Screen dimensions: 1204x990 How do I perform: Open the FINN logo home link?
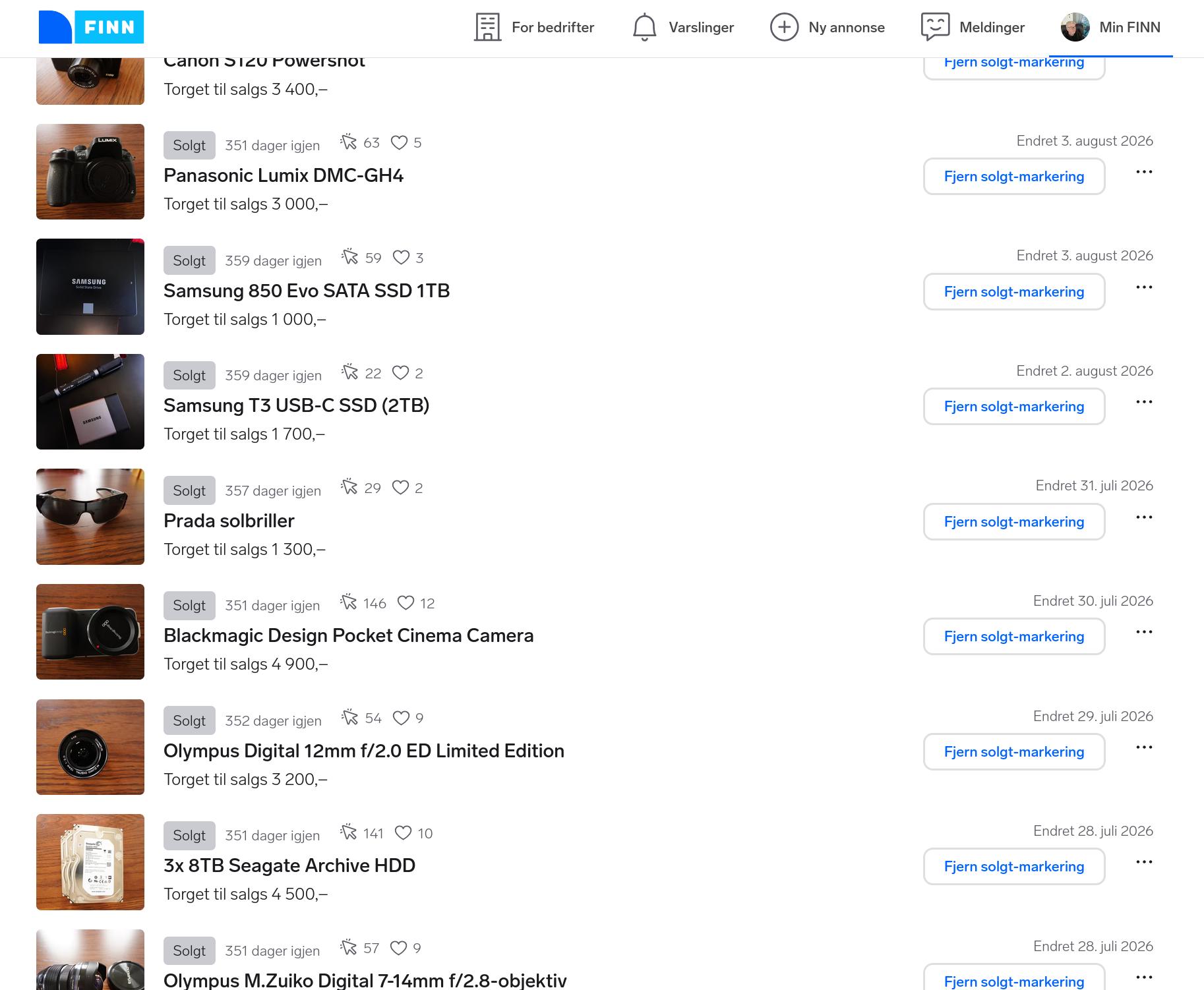(91, 27)
